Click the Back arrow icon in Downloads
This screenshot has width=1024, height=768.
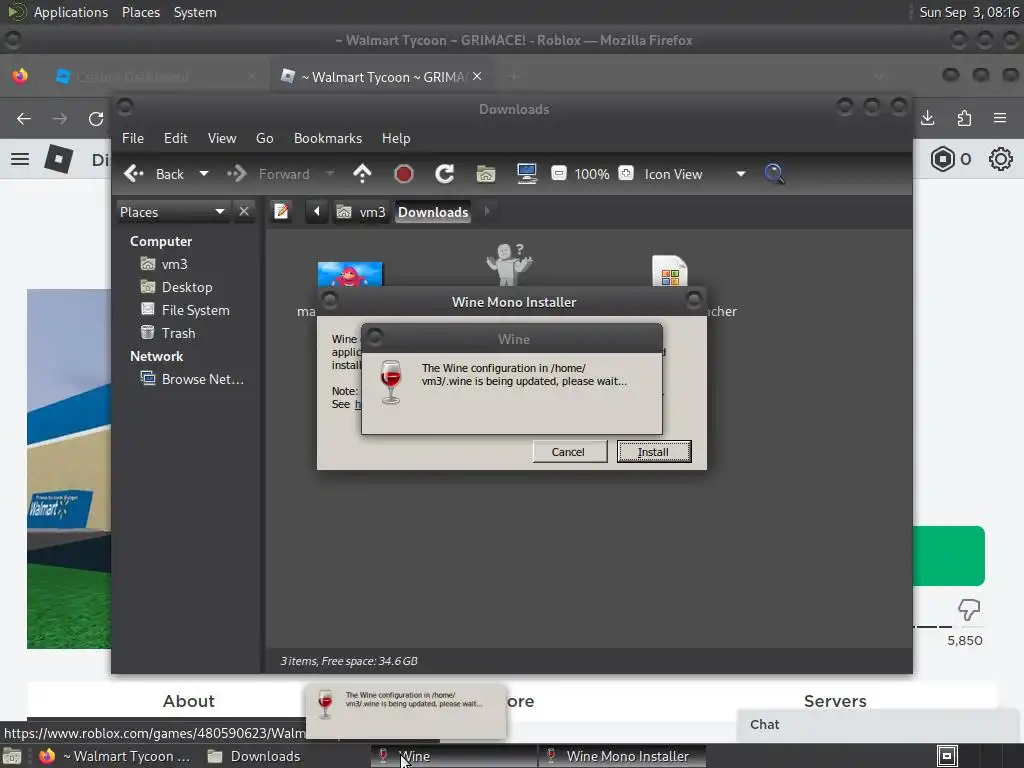(x=134, y=174)
